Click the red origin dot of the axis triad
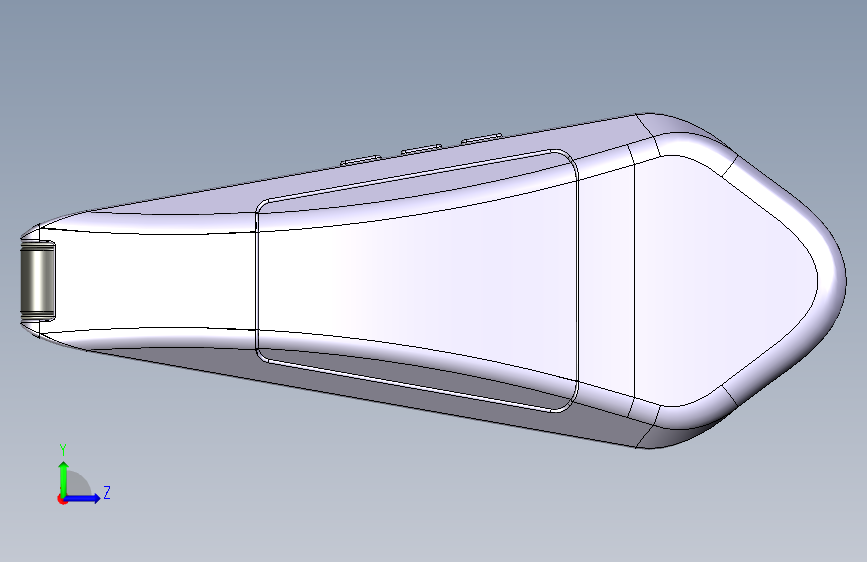Image resolution: width=867 pixels, height=562 pixels. (x=62, y=499)
